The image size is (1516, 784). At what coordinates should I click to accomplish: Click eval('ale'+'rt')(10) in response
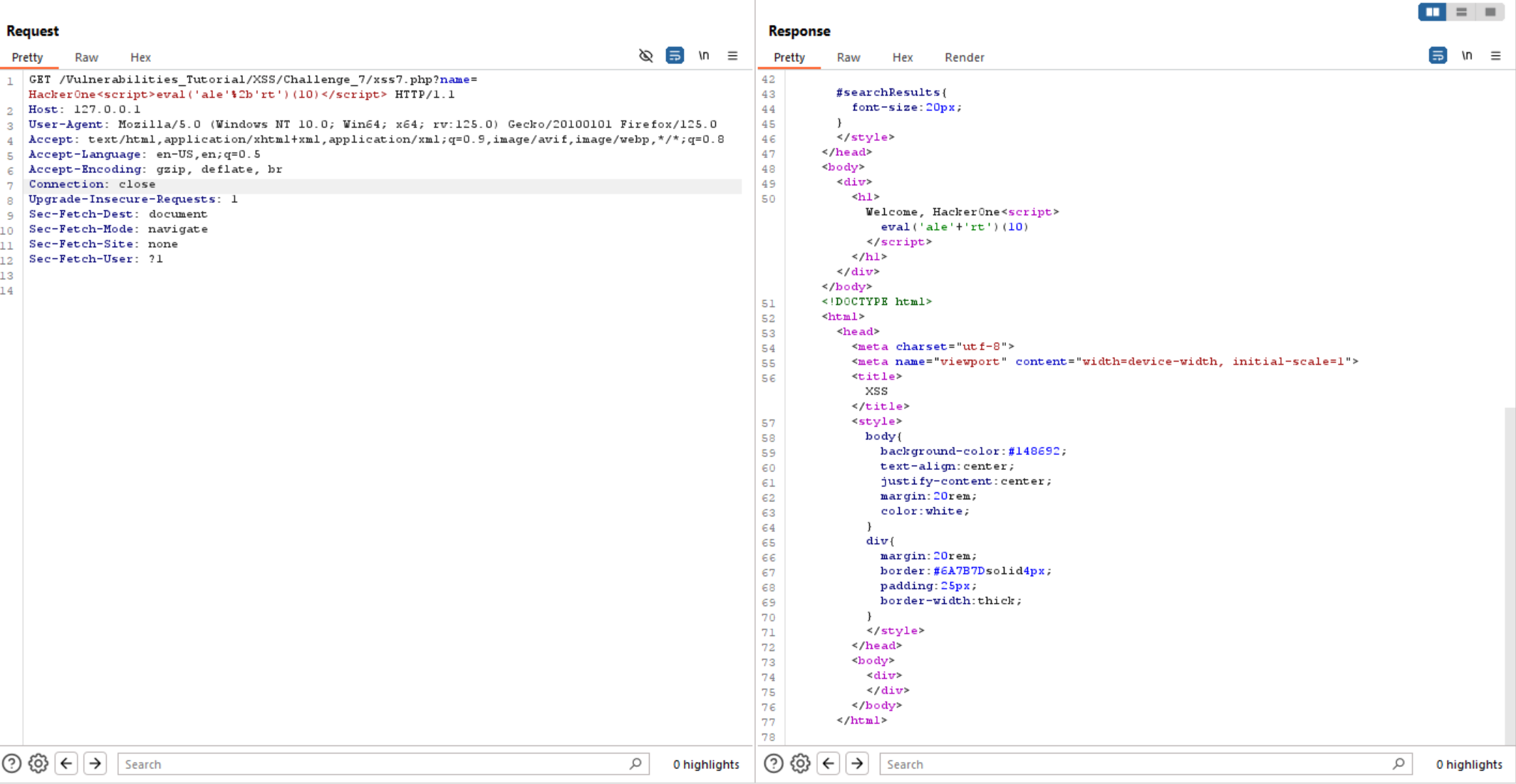[955, 226]
